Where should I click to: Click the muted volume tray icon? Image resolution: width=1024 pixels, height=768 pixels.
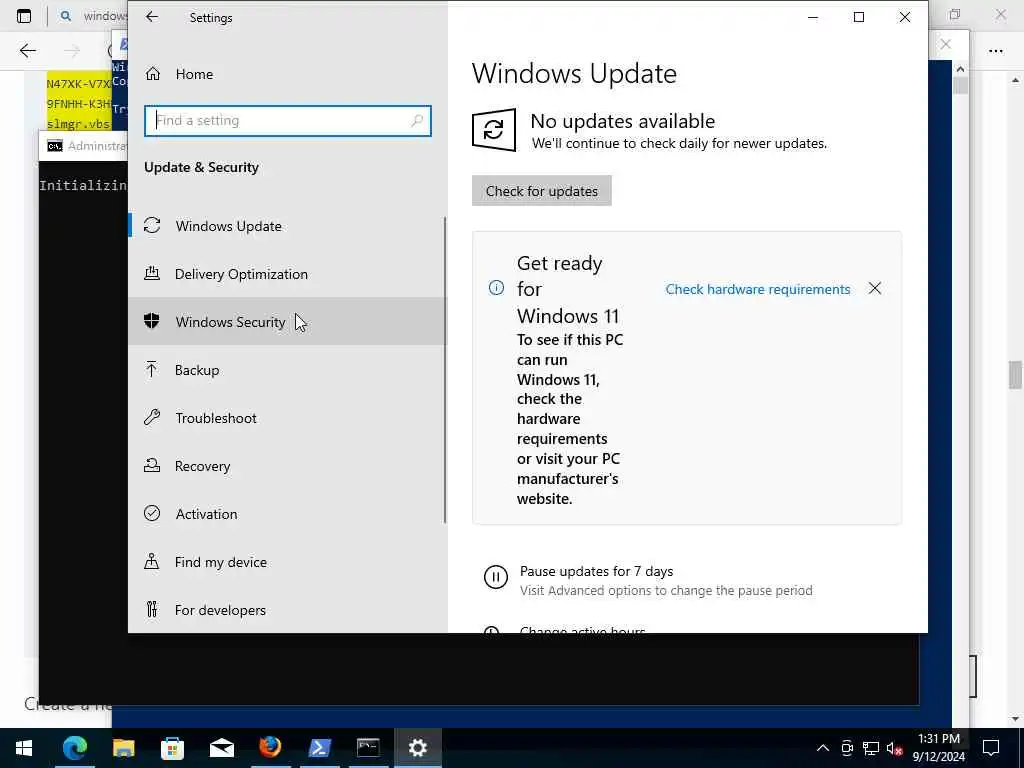pyautogui.click(x=895, y=748)
